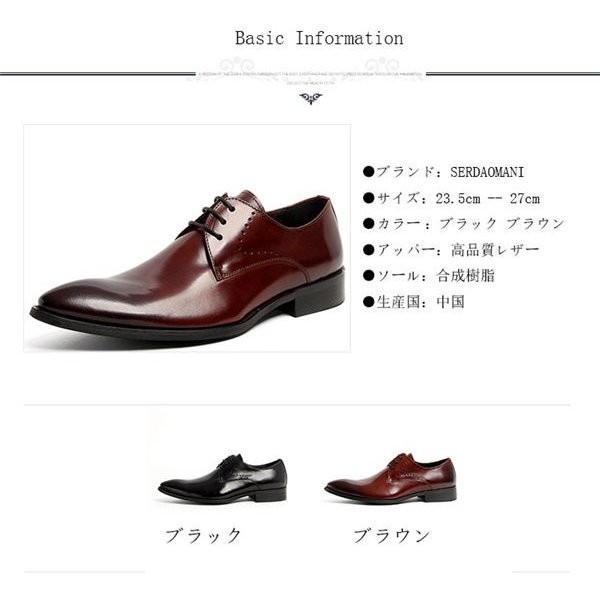600x600 pixels.
Task: Click the アッパー line reading 高品質レザー
Action: (451, 250)
